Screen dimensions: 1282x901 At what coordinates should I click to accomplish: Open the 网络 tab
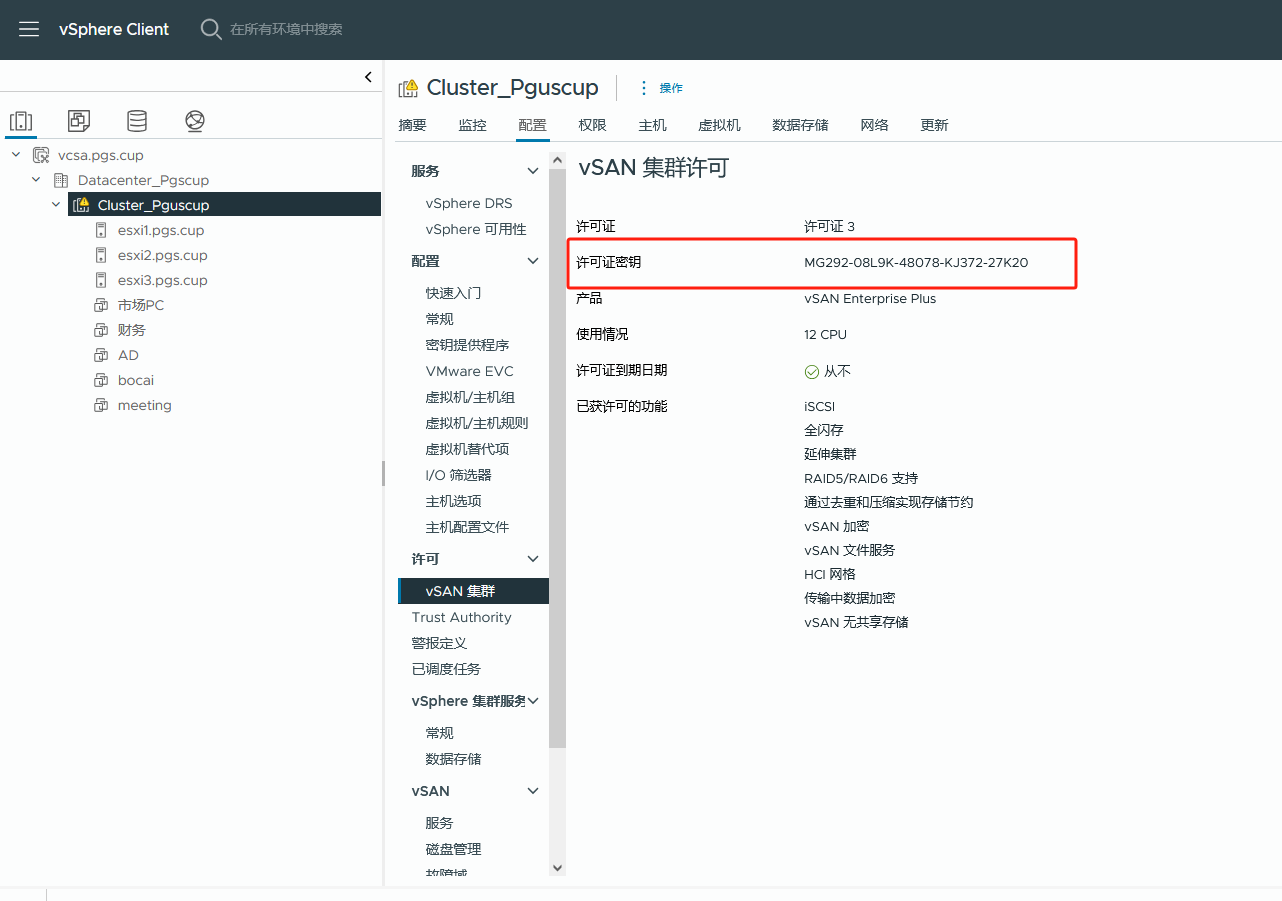(874, 125)
